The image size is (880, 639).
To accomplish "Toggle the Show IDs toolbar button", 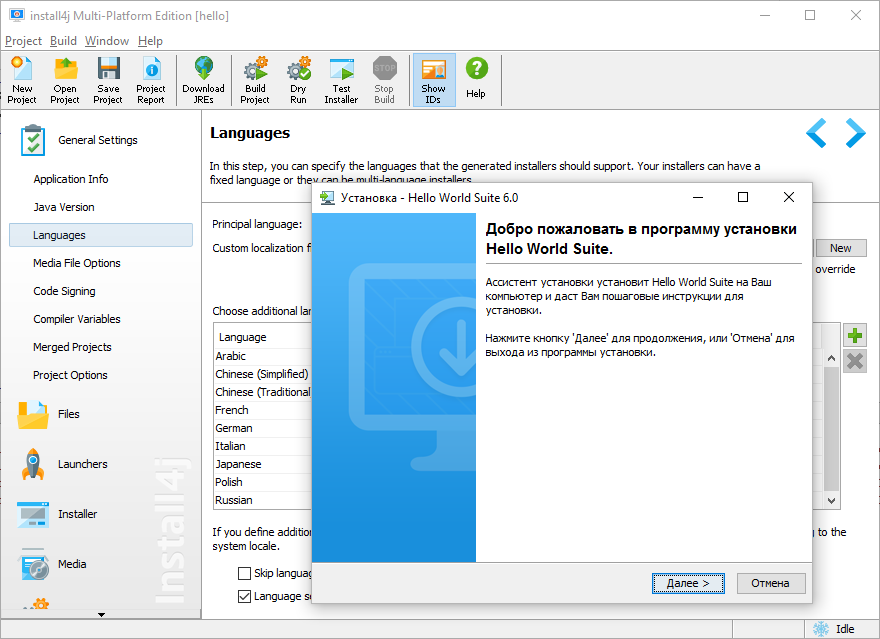I will point(433,80).
